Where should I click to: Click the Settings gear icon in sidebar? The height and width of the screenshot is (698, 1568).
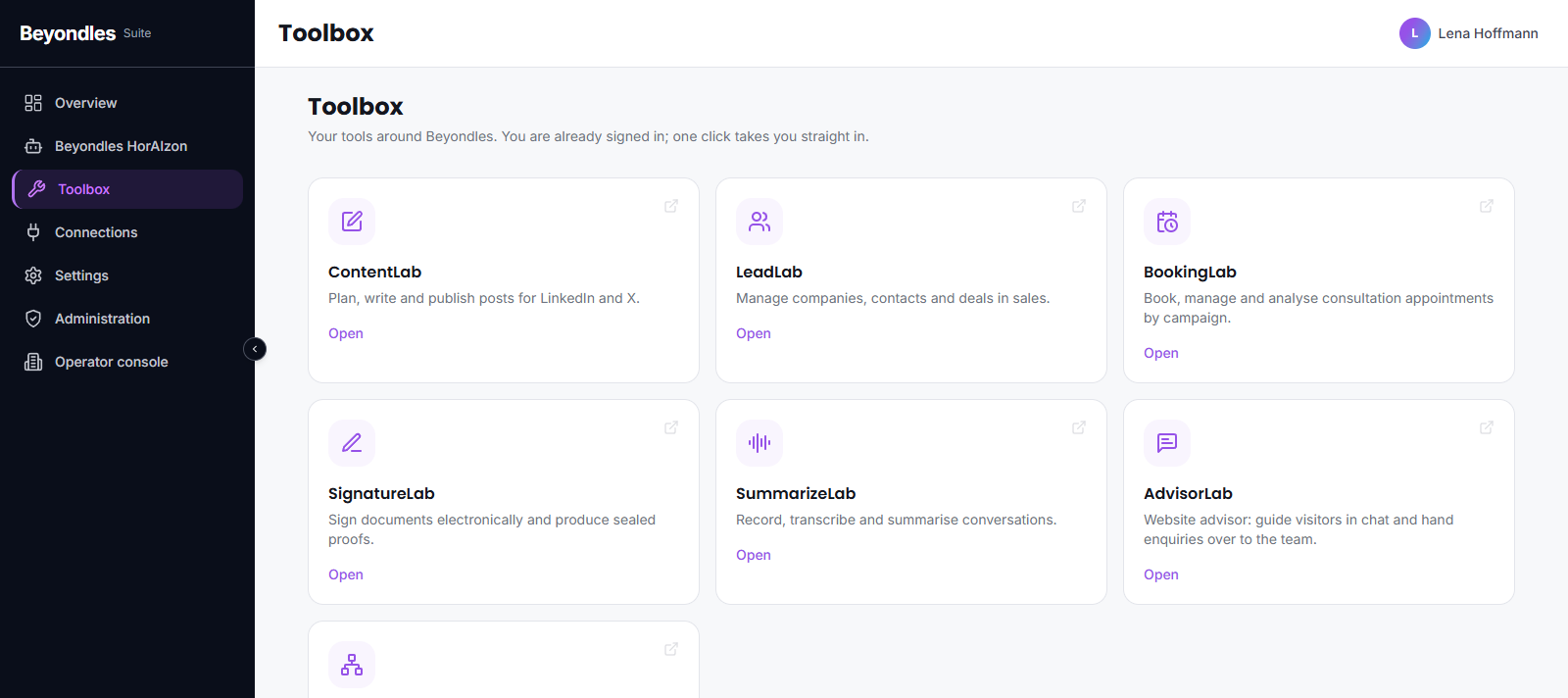click(33, 275)
